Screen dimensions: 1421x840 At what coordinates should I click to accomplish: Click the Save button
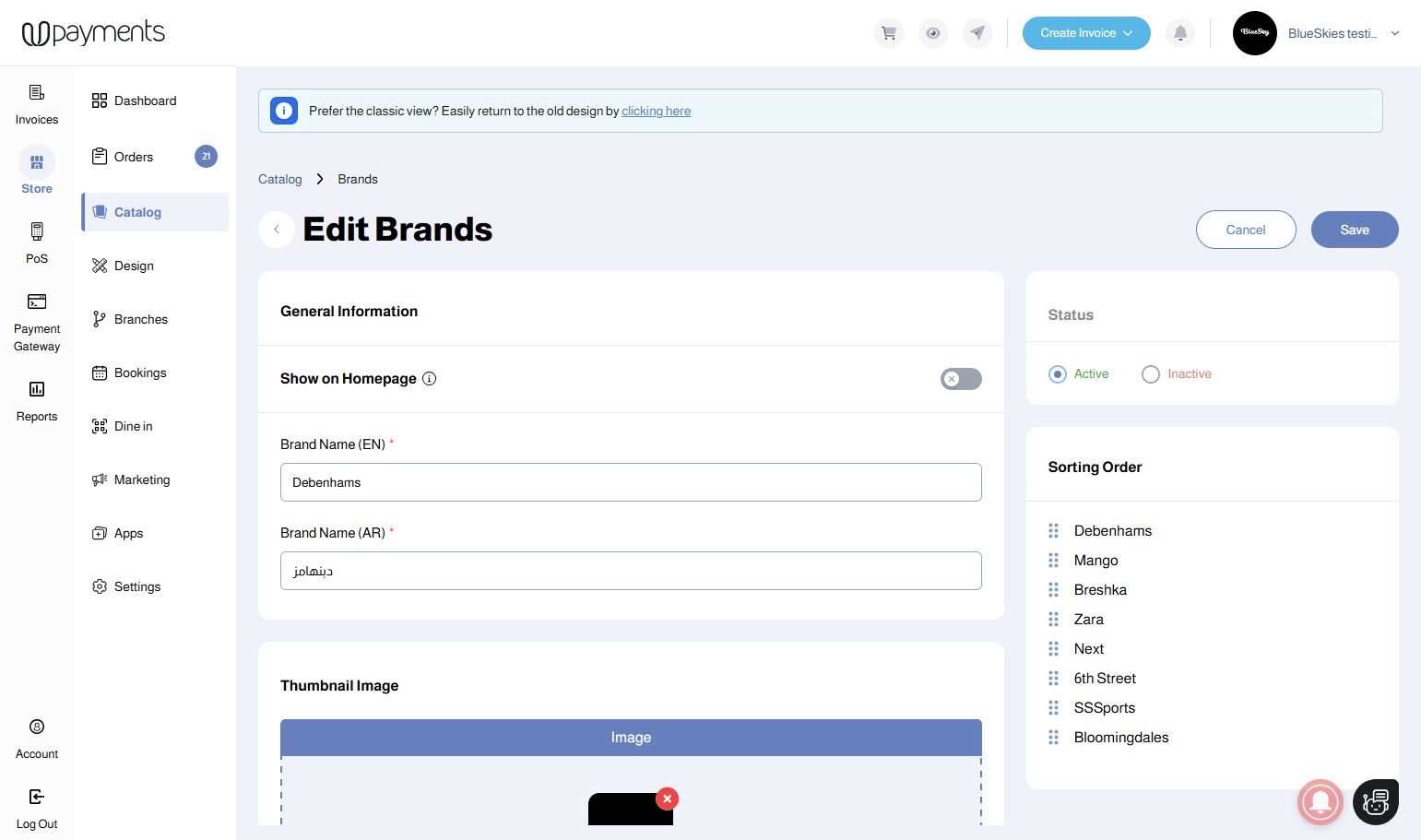(1355, 230)
